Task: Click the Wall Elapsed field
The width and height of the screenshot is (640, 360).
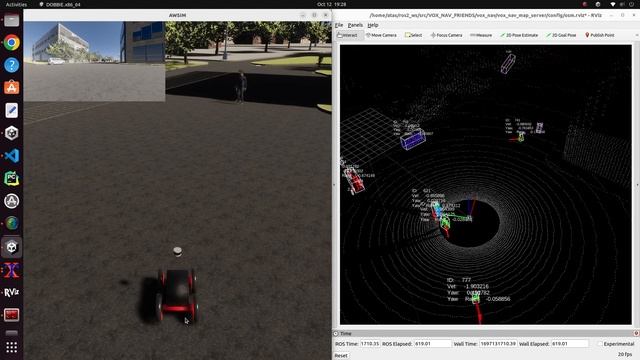Action: [569, 344]
